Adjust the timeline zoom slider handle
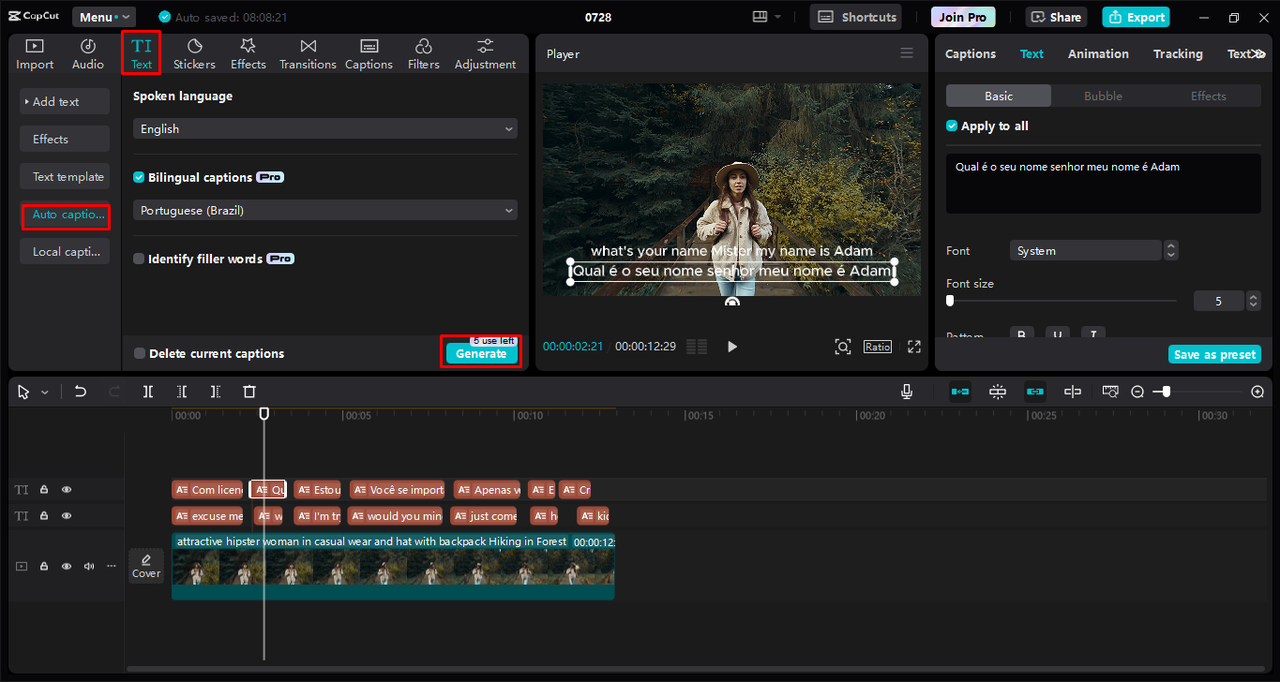The height and width of the screenshot is (682, 1280). coord(1166,392)
